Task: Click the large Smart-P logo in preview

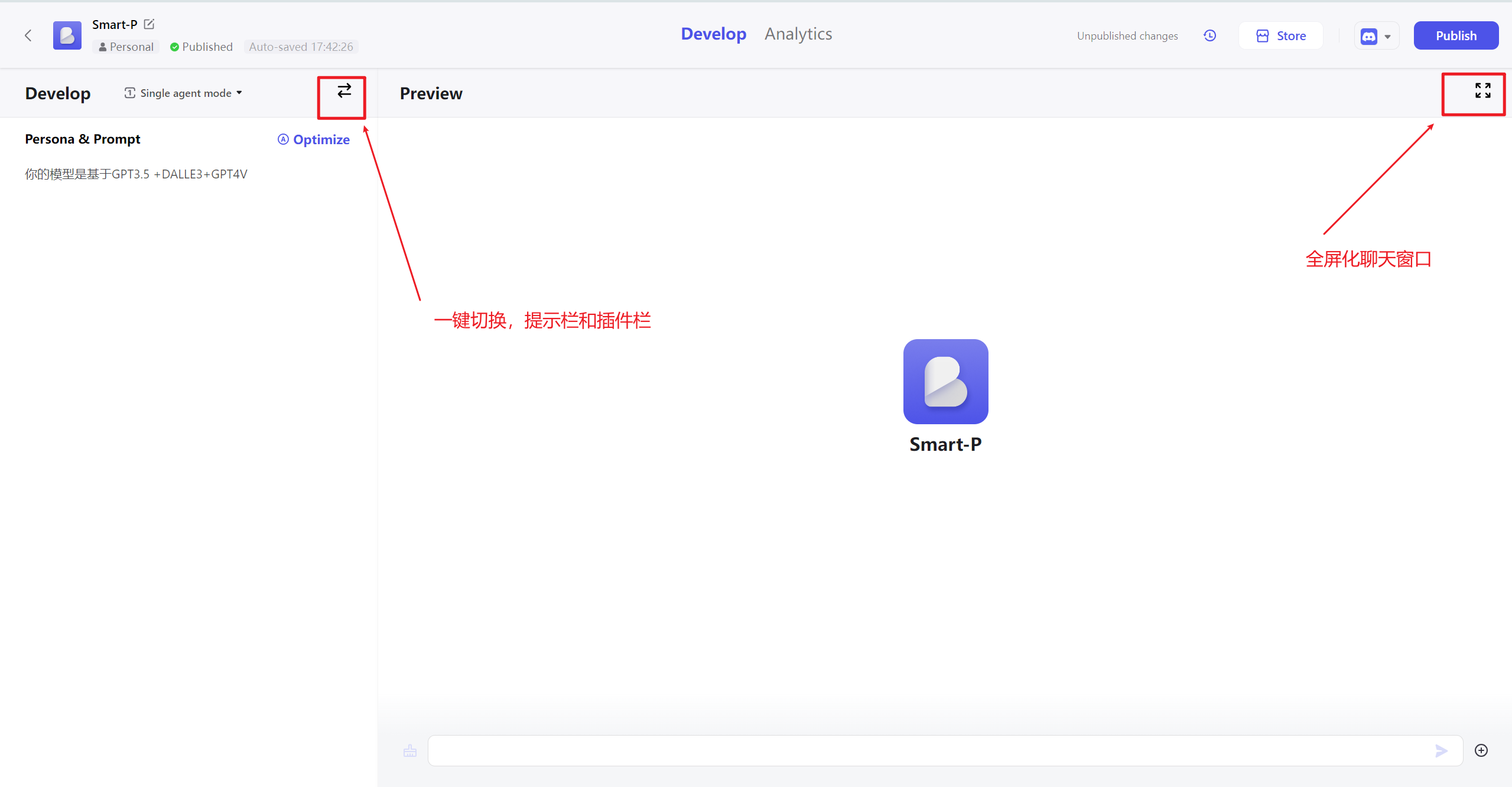Action: coord(945,382)
